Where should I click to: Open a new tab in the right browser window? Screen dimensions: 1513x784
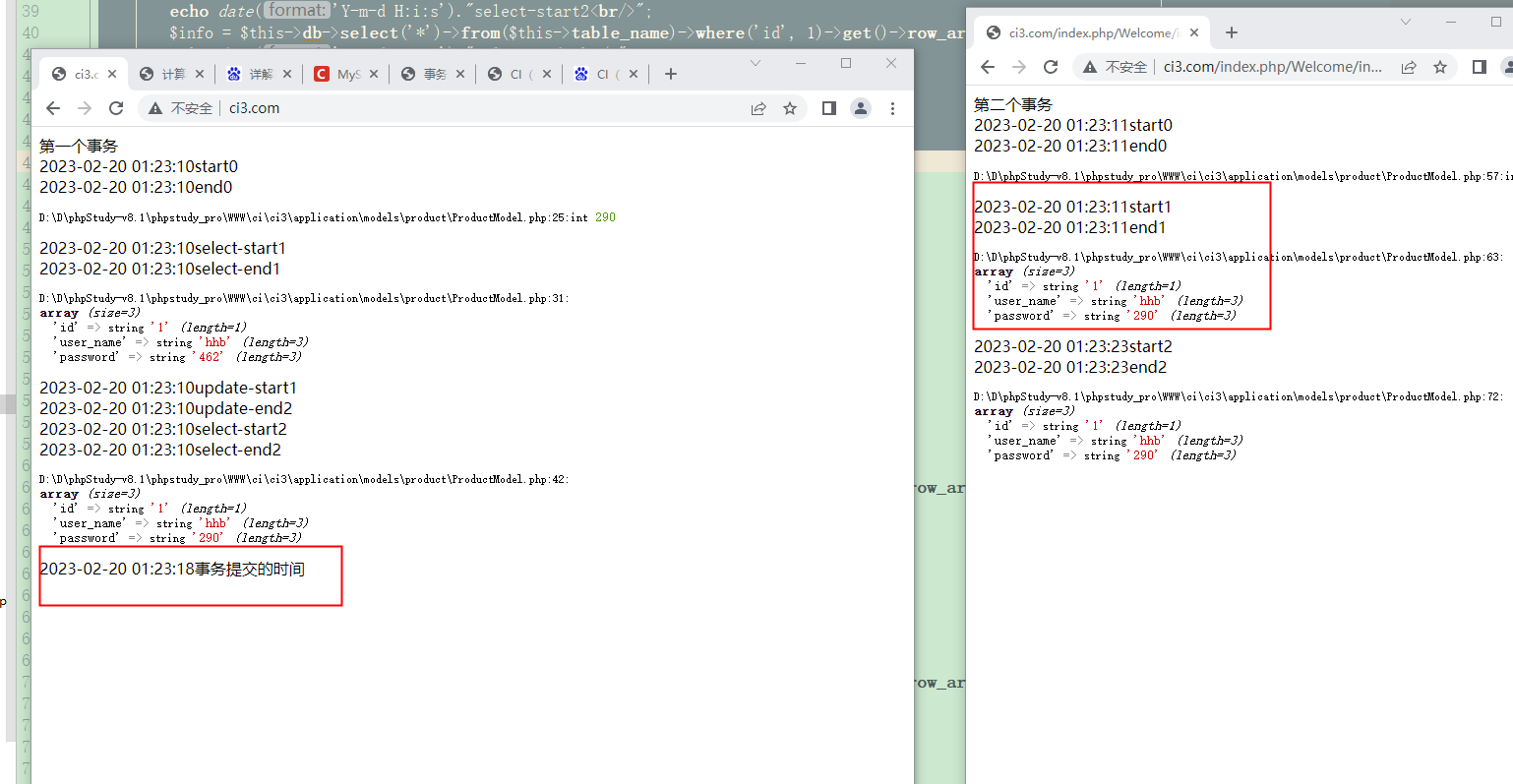tap(1232, 32)
